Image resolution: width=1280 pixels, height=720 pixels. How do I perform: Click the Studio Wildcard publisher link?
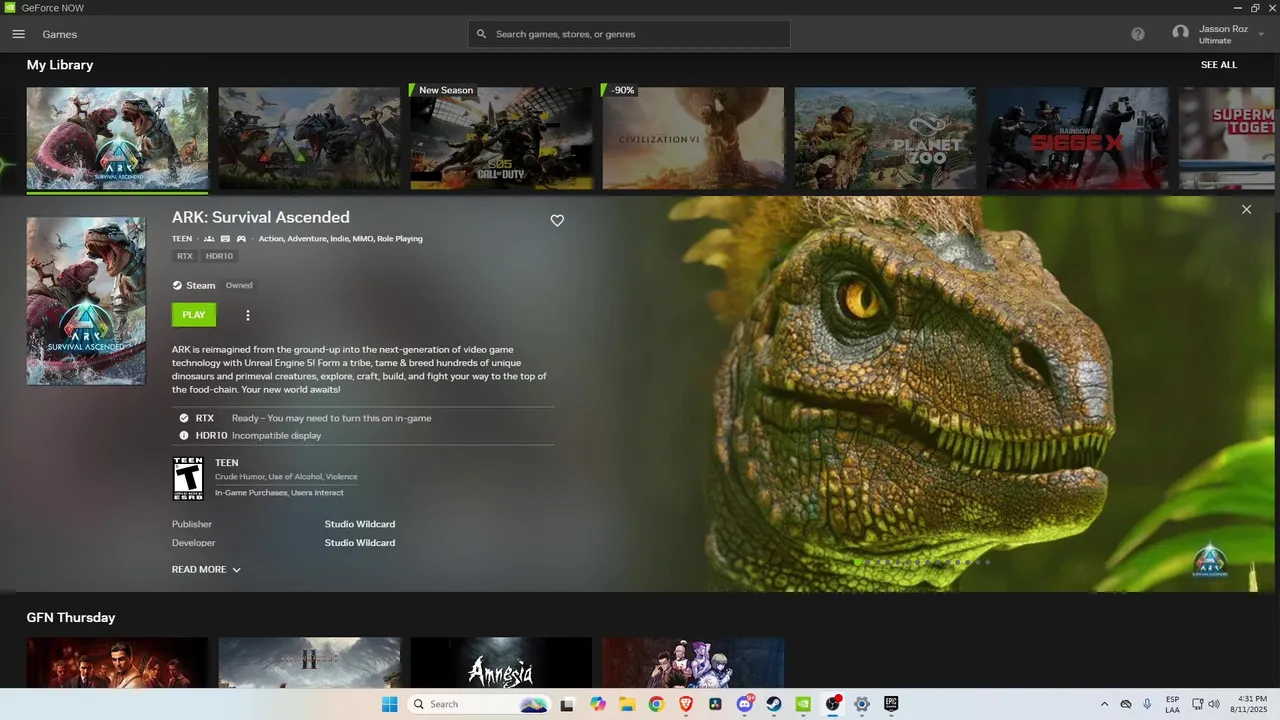(x=360, y=524)
